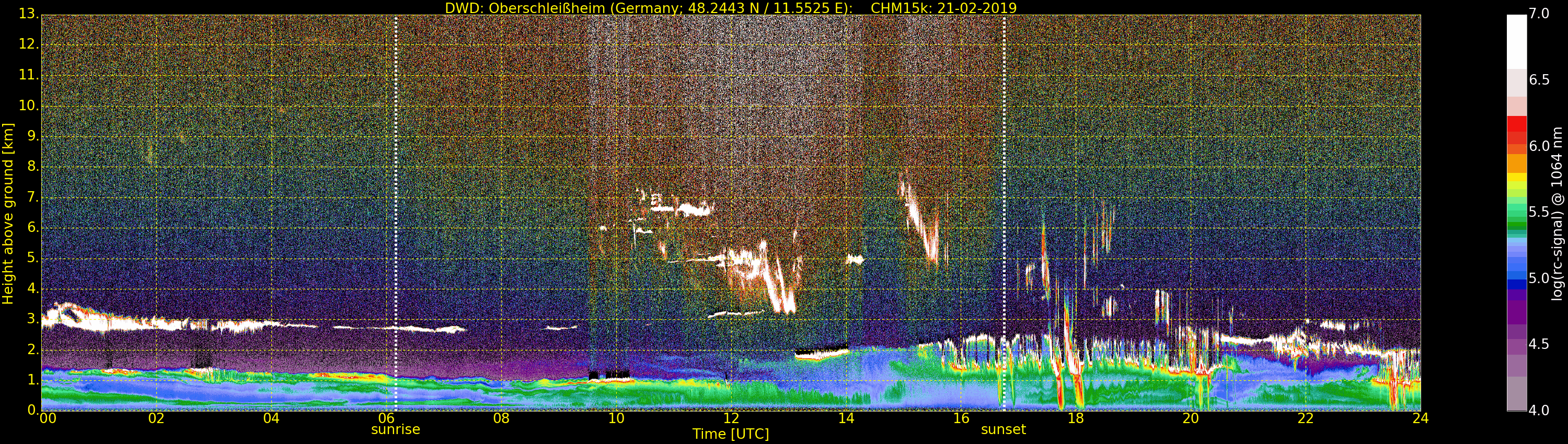The width and height of the screenshot is (1568, 444).
Task: Click the time axis tick label '18'
Action: click(x=1076, y=418)
